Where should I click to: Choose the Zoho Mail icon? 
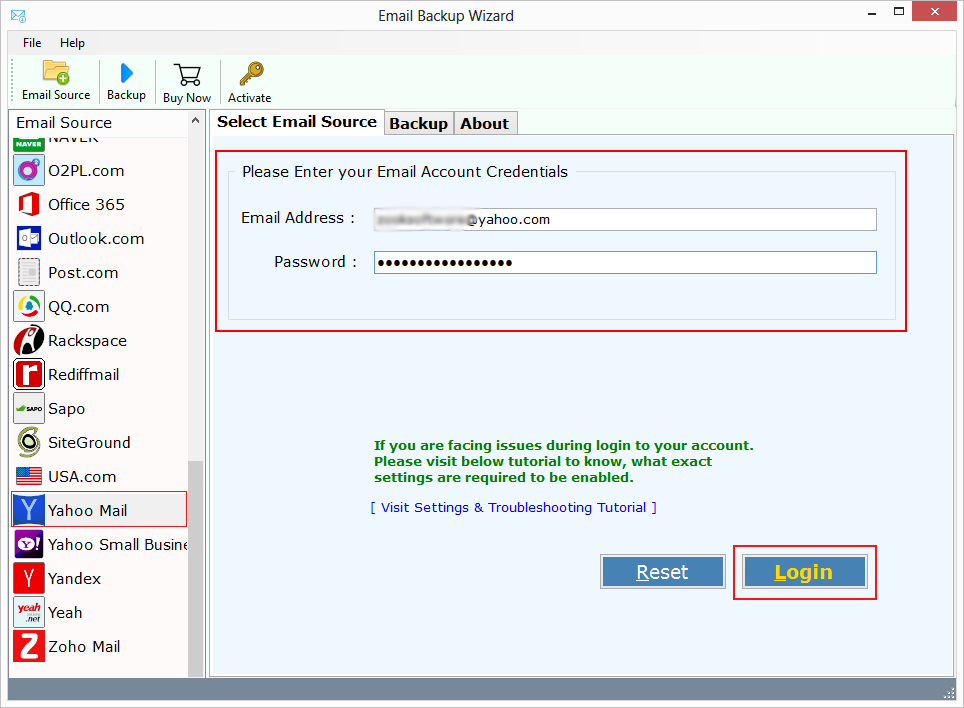pyautogui.click(x=29, y=647)
